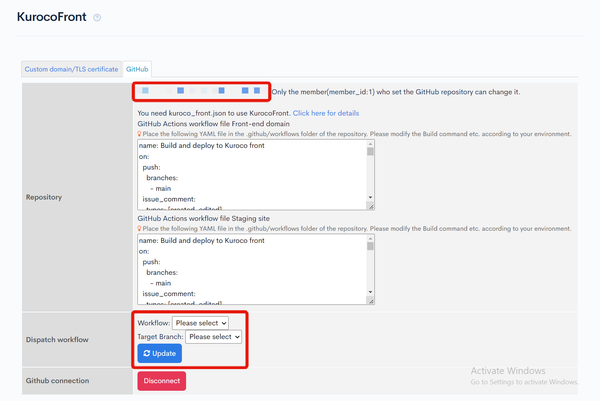This screenshot has height=401, width=600.
Task: Click down arrow of Front-end domain YAML scrollbar
Action: point(370,197)
